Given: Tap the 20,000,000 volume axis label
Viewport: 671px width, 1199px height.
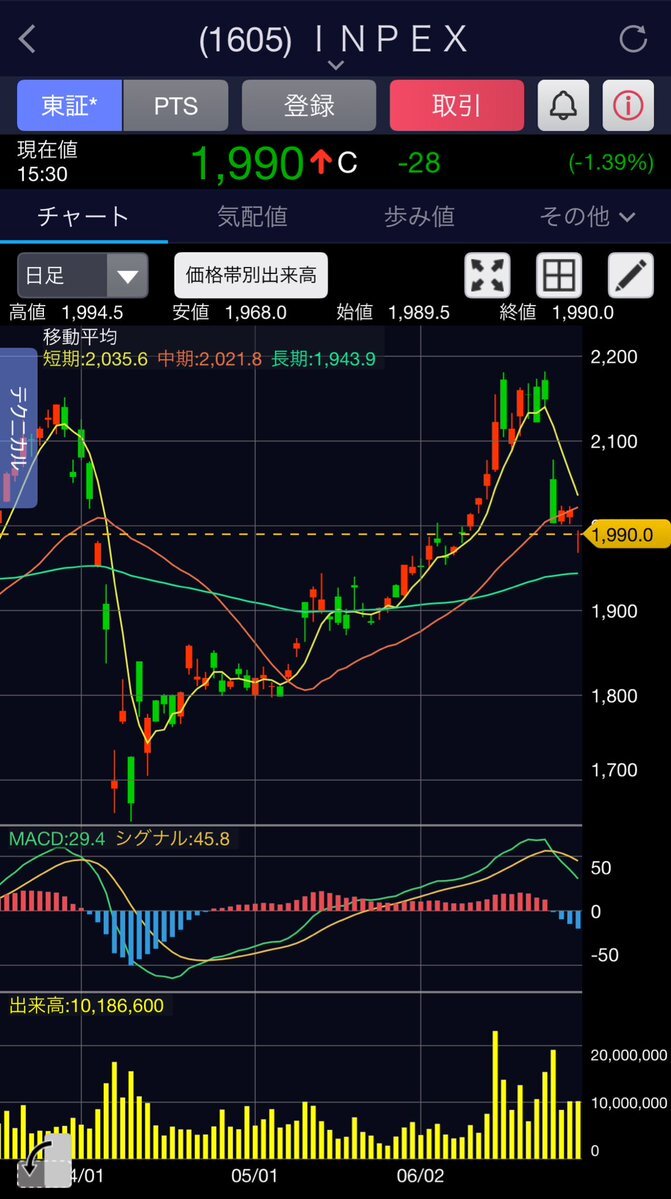Looking at the screenshot, I should [629, 1055].
